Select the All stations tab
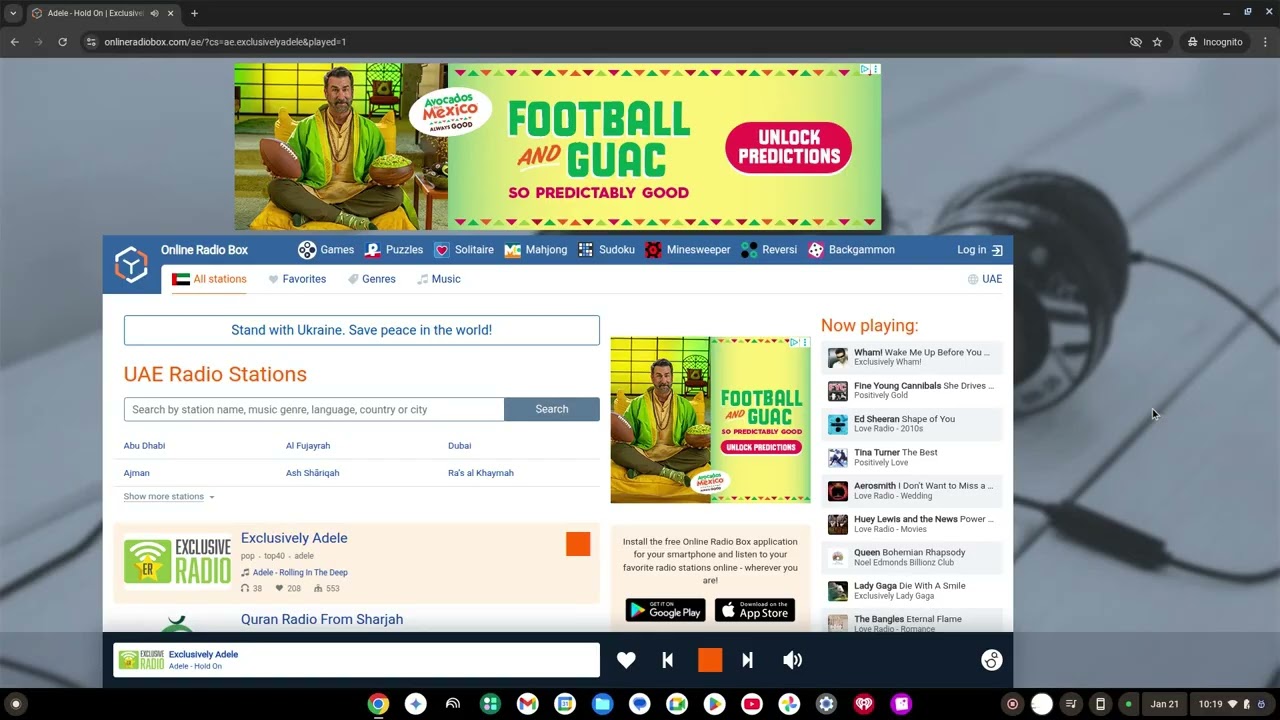The width and height of the screenshot is (1280, 720). [209, 279]
